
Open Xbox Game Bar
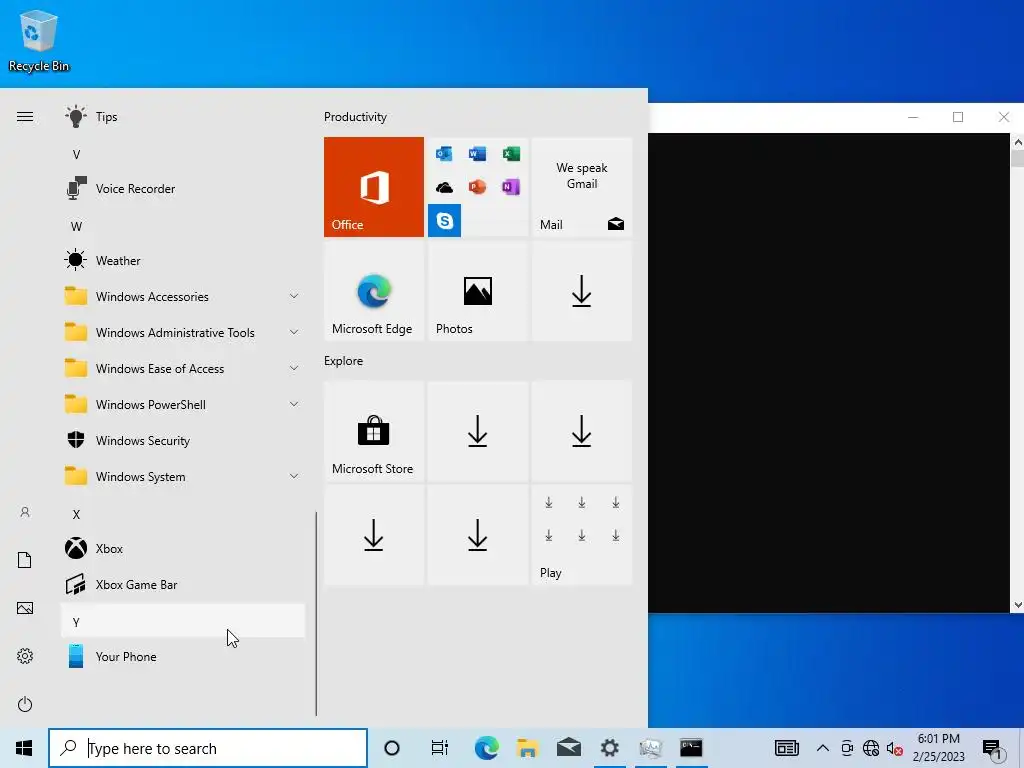pos(183,584)
